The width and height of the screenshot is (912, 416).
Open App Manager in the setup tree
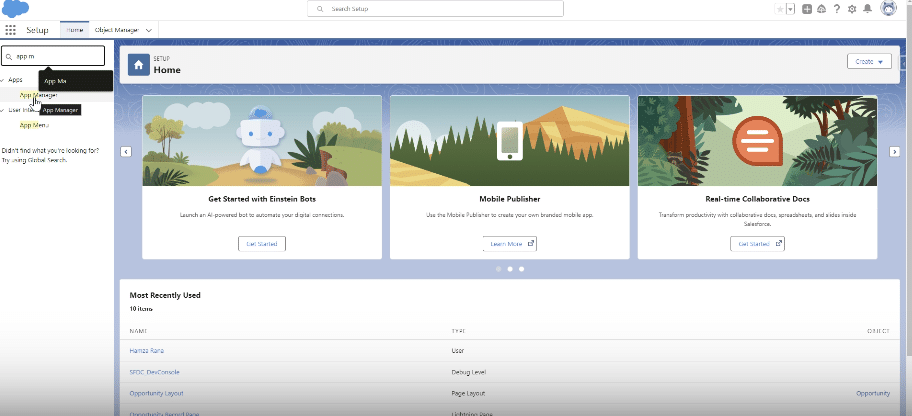click(38, 95)
